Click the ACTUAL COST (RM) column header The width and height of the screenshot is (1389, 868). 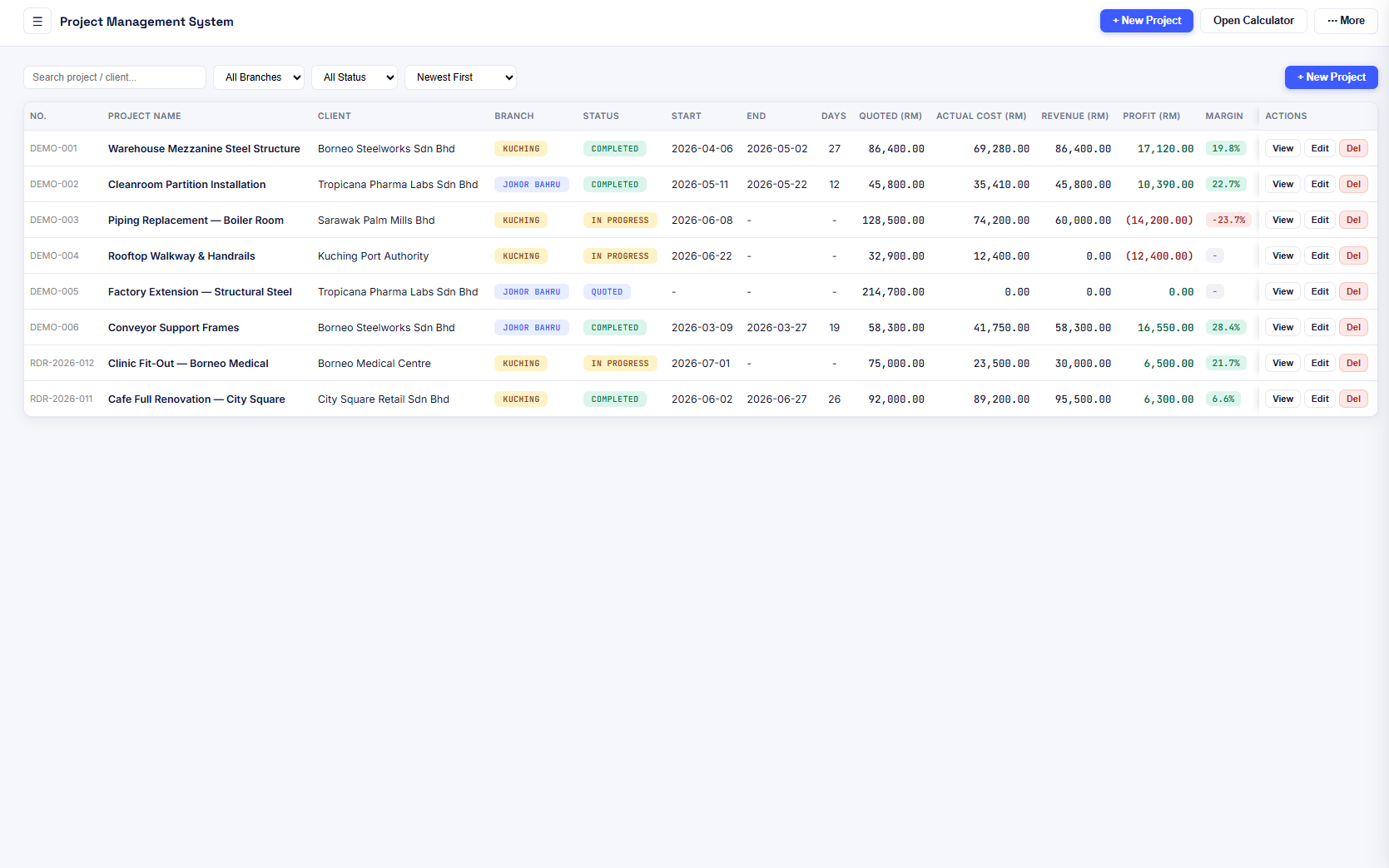[981, 117]
